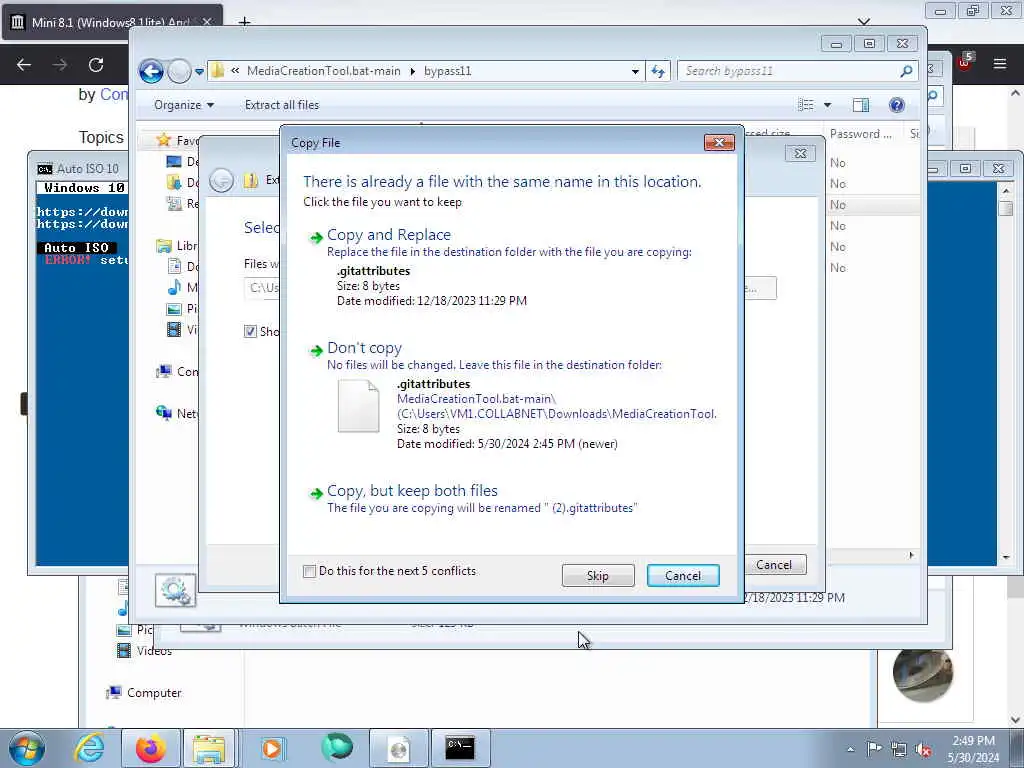Select Pictures library icon in navigation pane
1024x768 pixels.
[x=174, y=309]
